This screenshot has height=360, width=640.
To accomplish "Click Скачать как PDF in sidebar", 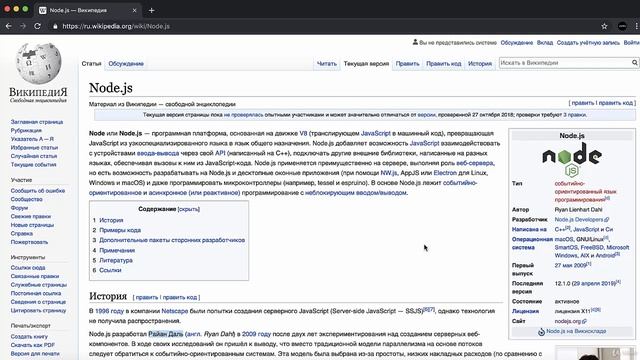I will point(33,345).
